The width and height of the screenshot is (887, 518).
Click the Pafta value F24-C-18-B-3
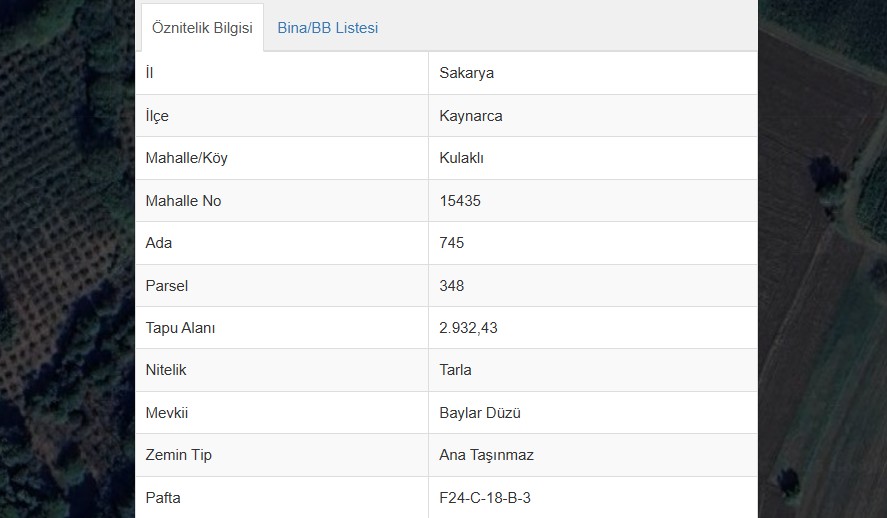pos(485,498)
